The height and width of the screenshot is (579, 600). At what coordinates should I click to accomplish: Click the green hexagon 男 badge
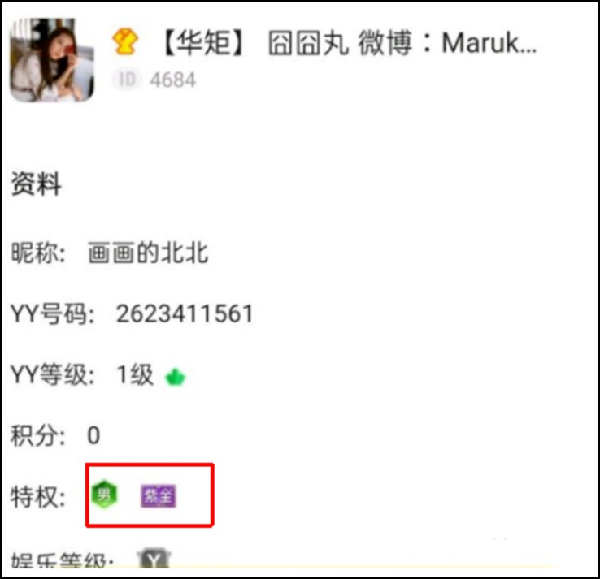coord(104,494)
